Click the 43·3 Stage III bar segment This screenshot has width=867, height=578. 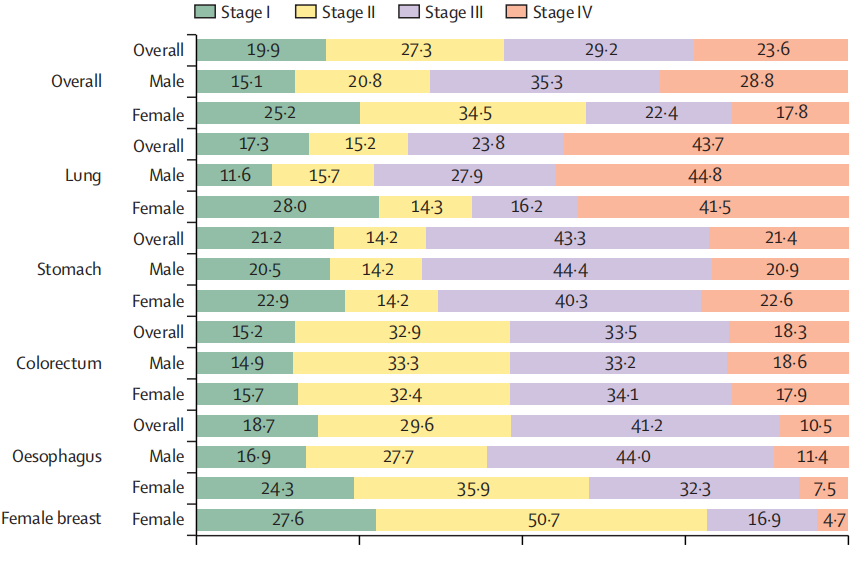(567, 239)
